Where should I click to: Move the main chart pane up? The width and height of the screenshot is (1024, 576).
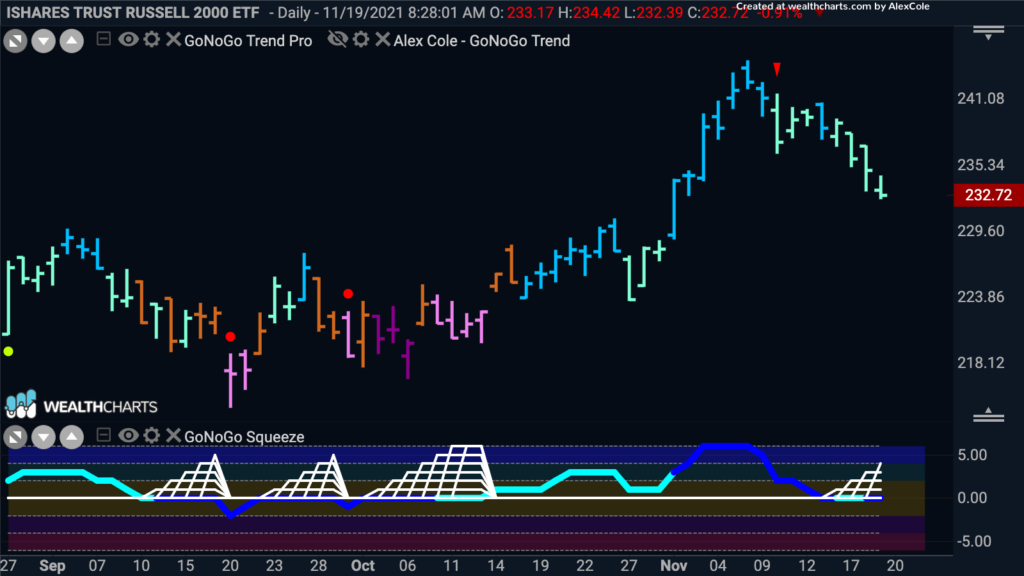71,41
